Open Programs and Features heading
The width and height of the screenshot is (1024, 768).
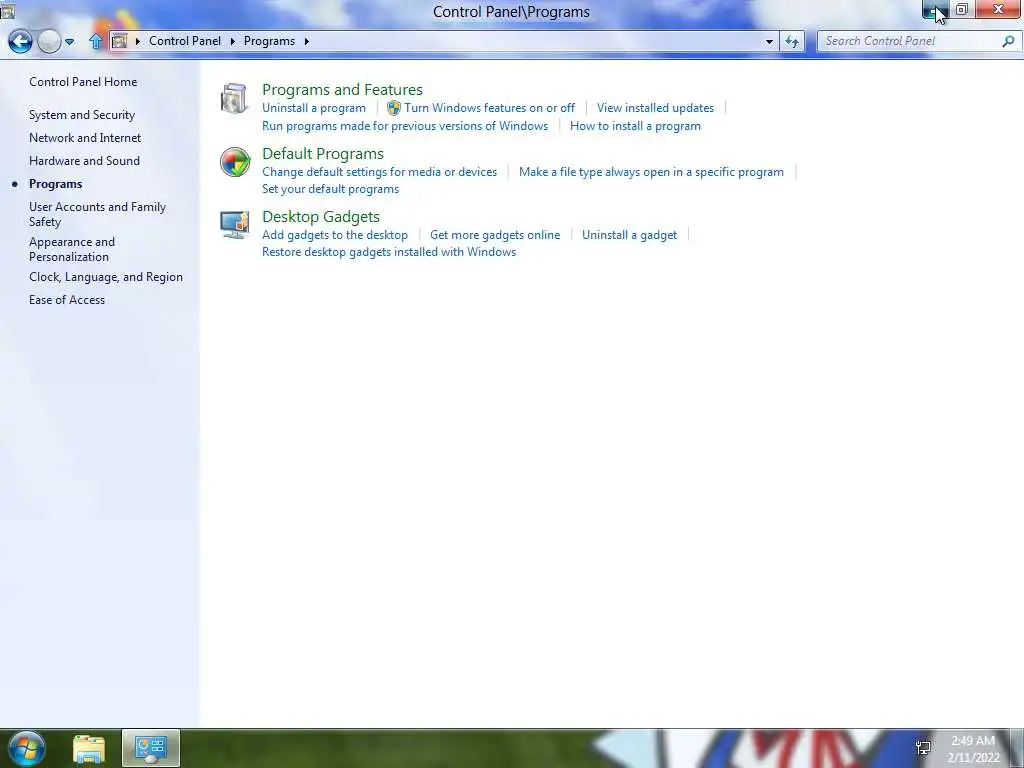pos(342,89)
